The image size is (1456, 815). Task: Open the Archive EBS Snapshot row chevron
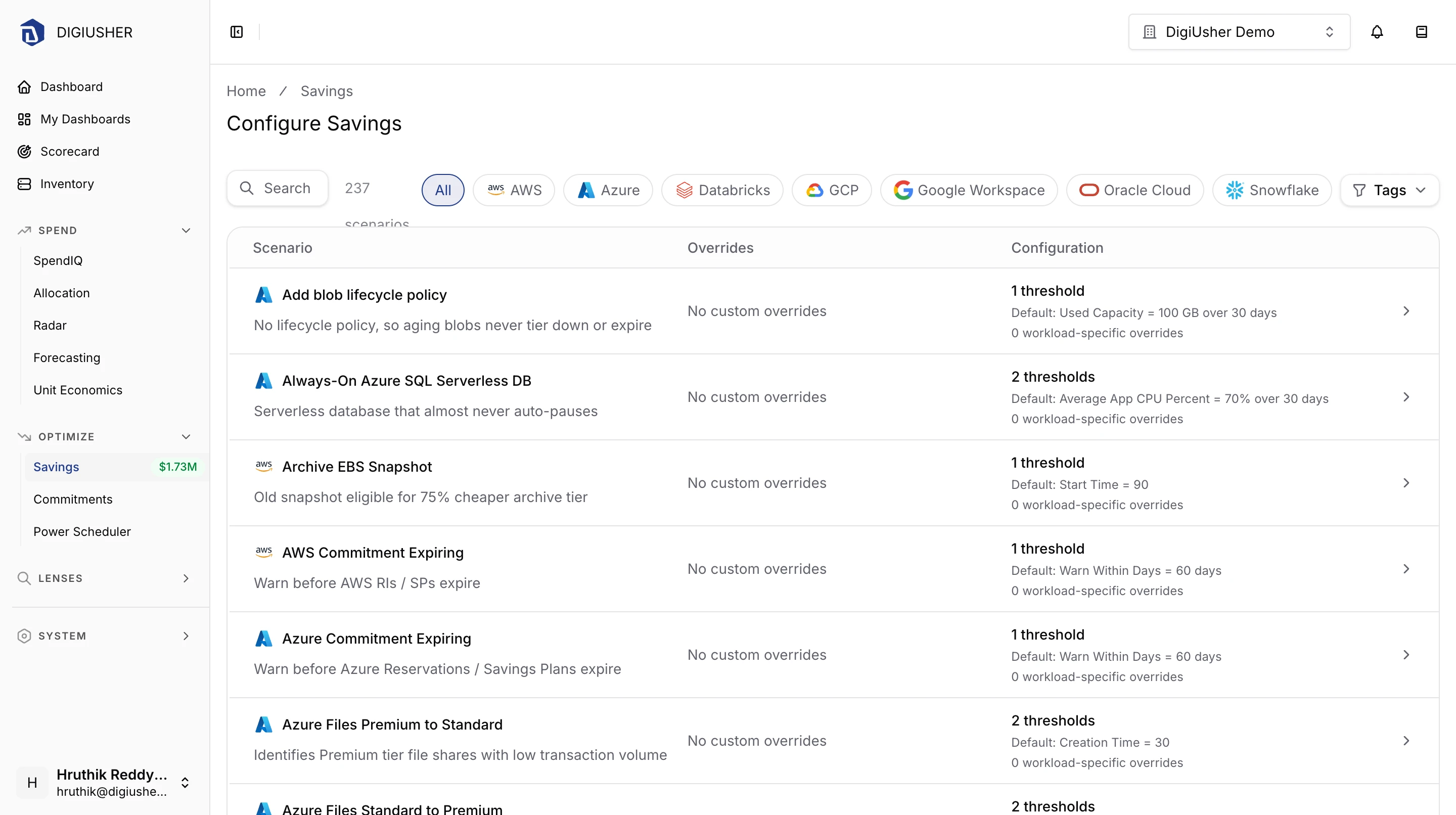[x=1406, y=483]
